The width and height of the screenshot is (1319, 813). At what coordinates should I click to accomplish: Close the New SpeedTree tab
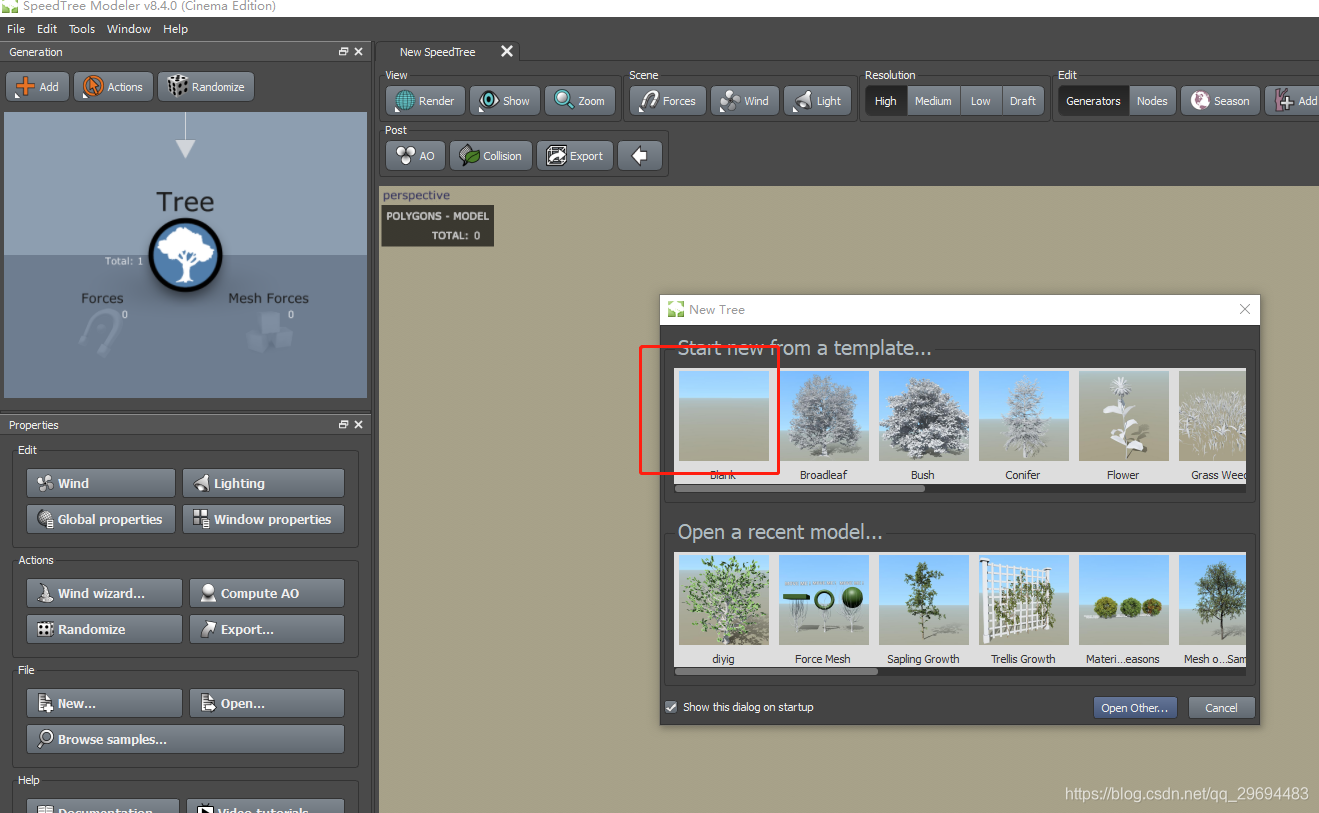coord(507,52)
